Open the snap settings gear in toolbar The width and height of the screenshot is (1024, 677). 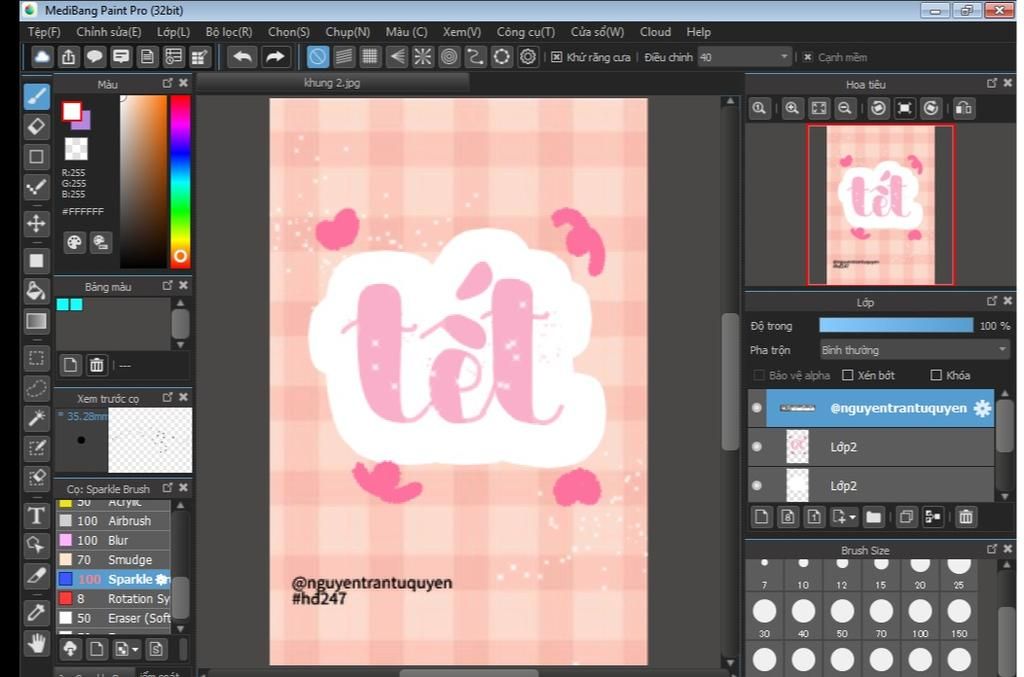coord(528,57)
